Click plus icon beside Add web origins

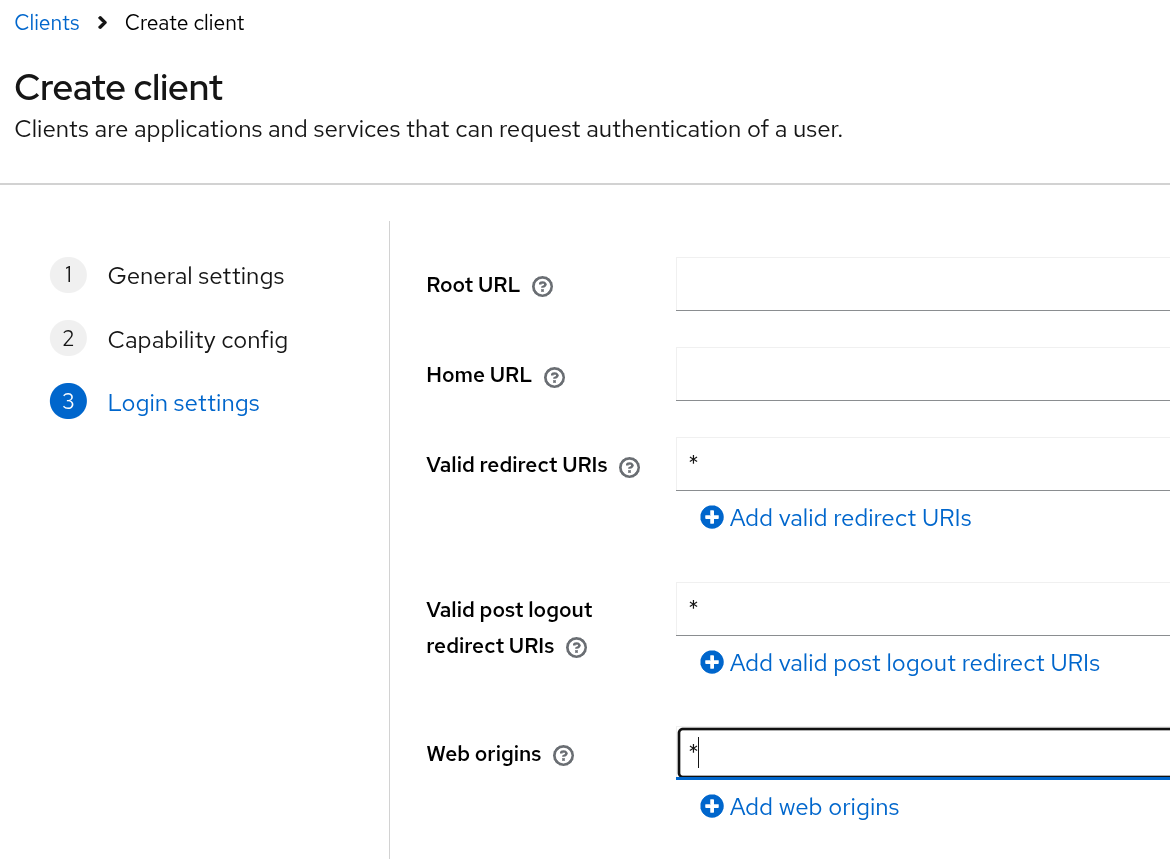click(x=712, y=807)
